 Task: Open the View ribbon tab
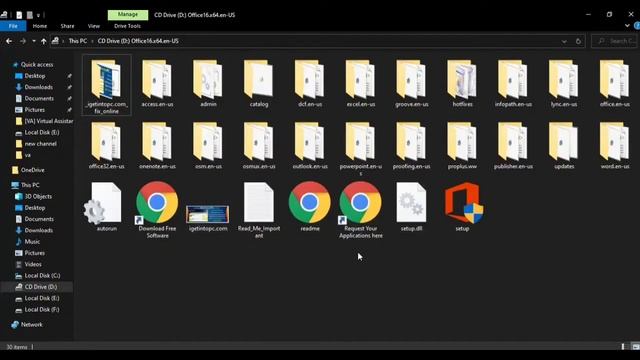93,26
